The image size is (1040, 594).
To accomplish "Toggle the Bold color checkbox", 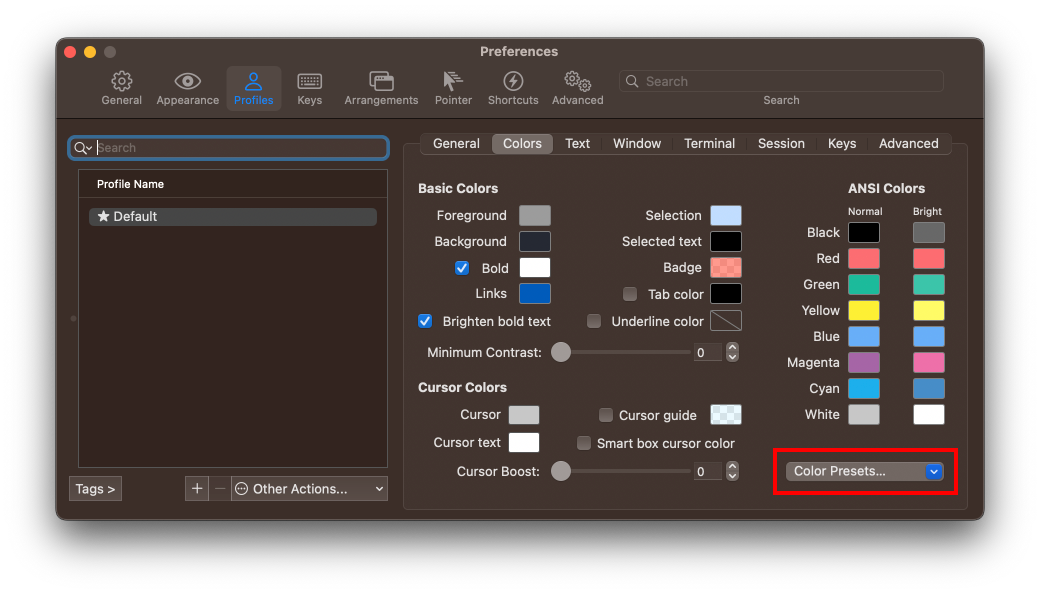I will (x=462, y=268).
